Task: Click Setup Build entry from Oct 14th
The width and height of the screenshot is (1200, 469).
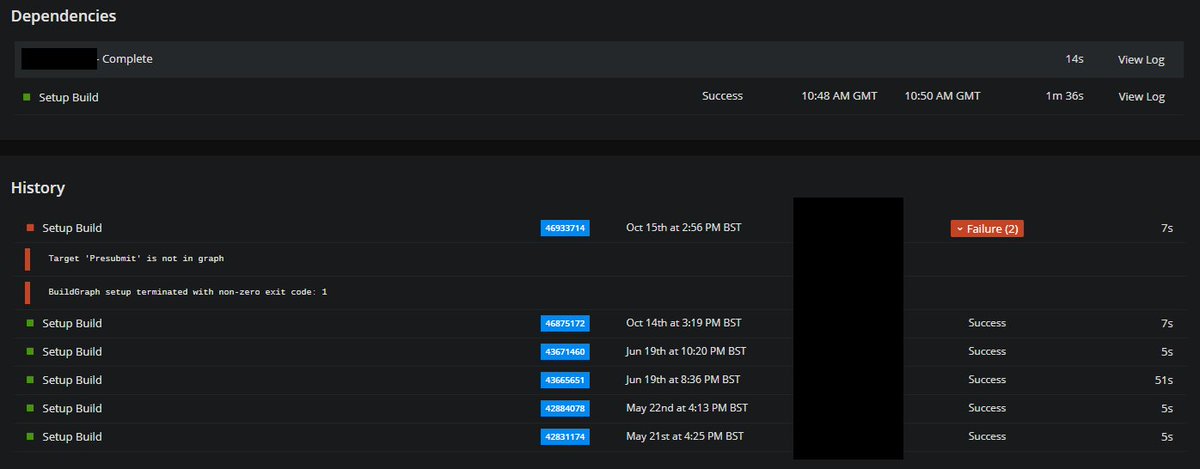Action: [x=72, y=323]
